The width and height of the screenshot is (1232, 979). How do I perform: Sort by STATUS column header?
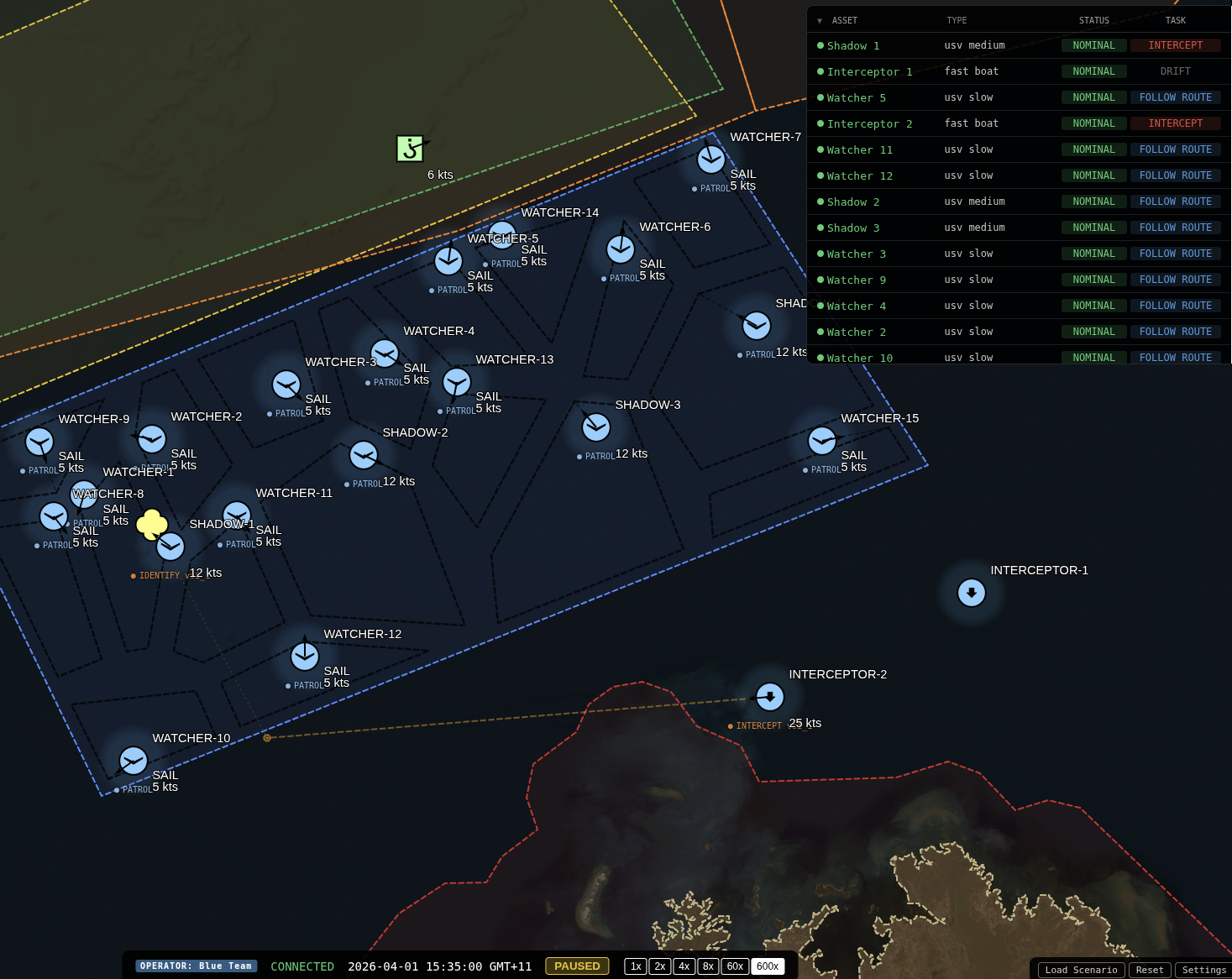(x=1093, y=21)
